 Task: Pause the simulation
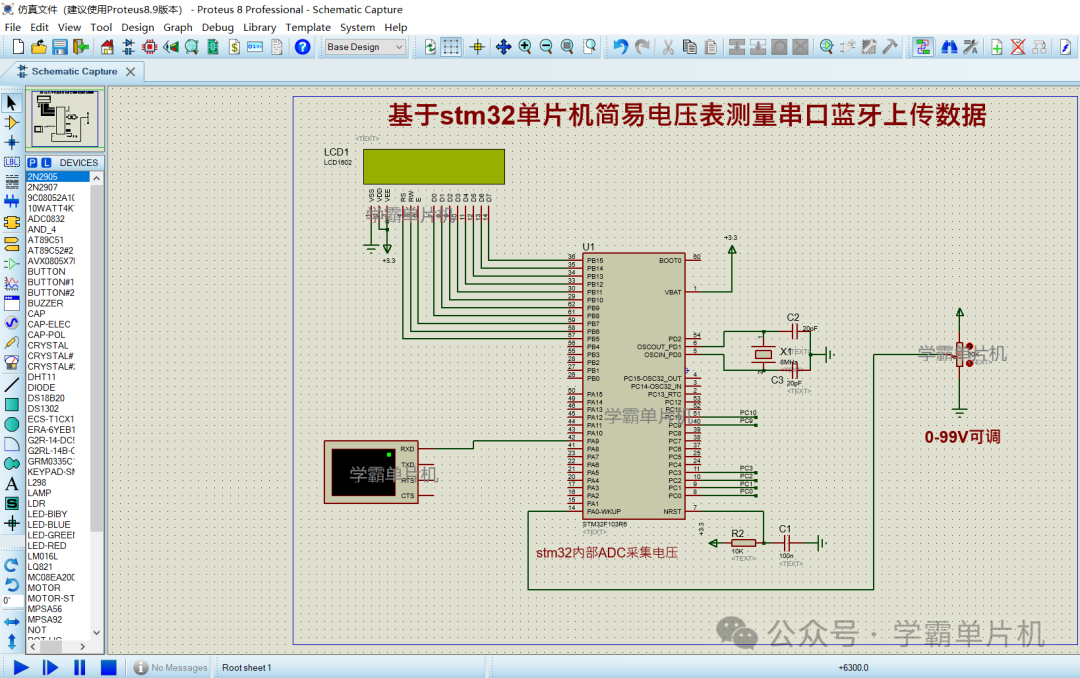[79, 667]
